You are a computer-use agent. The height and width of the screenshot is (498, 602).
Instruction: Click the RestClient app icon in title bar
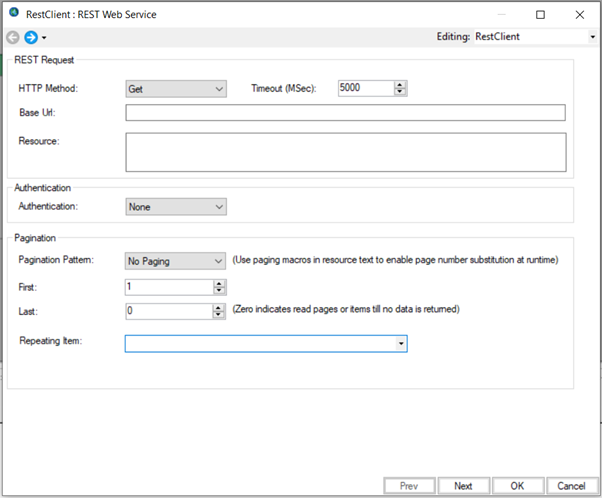(13, 14)
